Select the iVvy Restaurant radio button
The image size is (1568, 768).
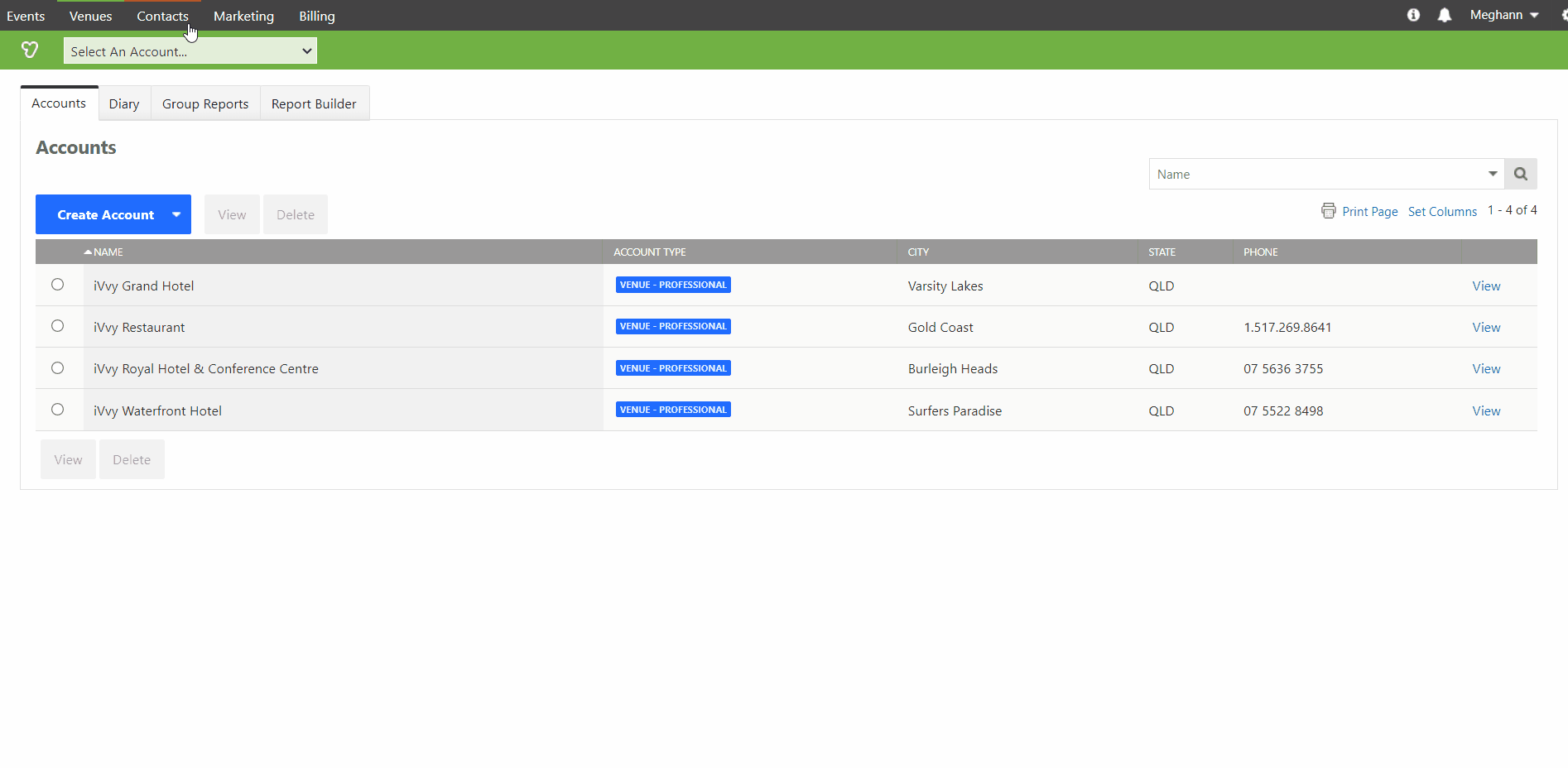57,326
